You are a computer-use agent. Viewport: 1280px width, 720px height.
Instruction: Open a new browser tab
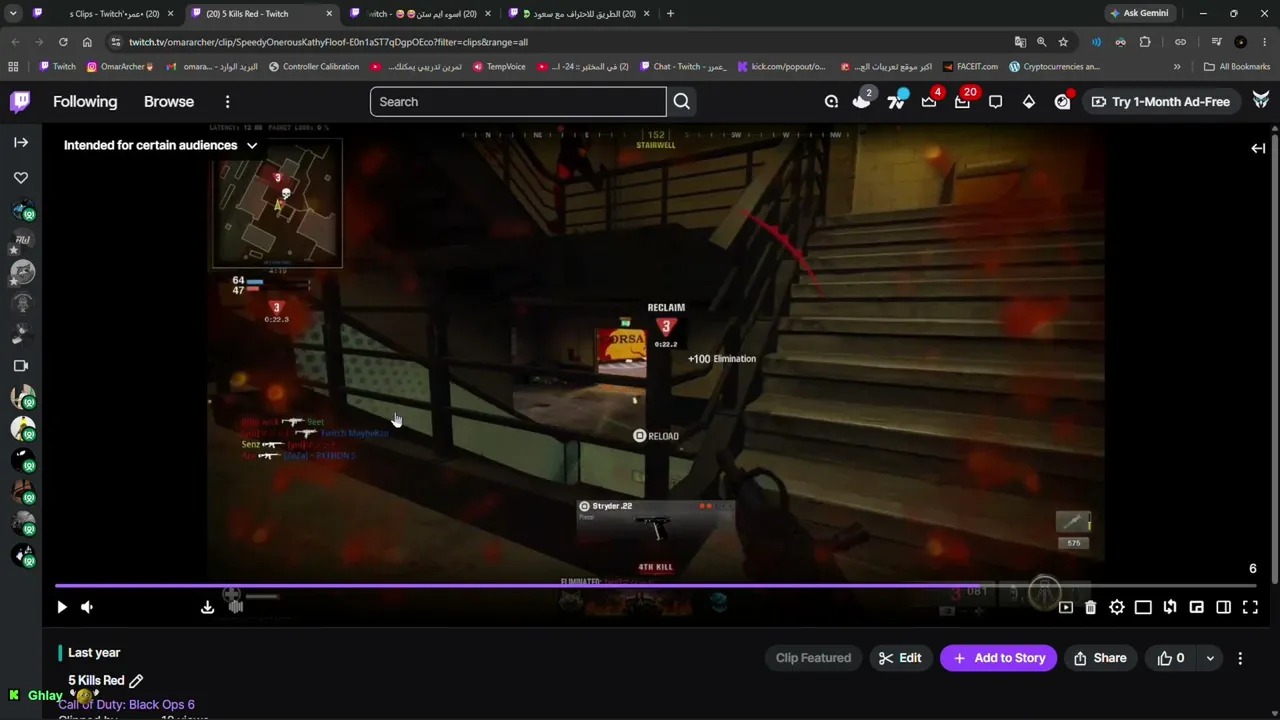pyautogui.click(x=670, y=14)
